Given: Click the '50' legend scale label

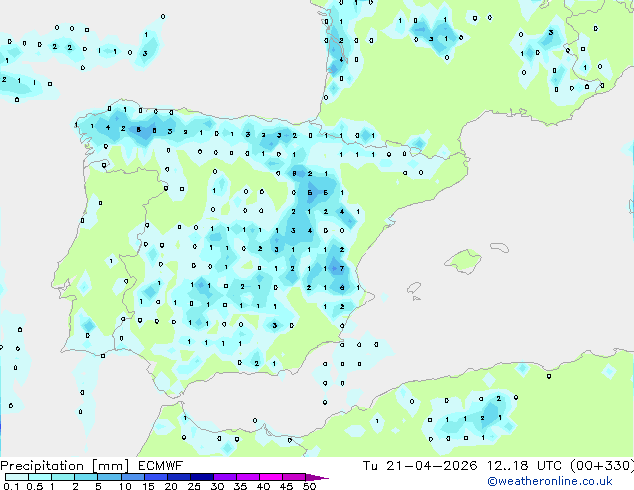Looking at the screenshot, I should pyautogui.click(x=309, y=486).
